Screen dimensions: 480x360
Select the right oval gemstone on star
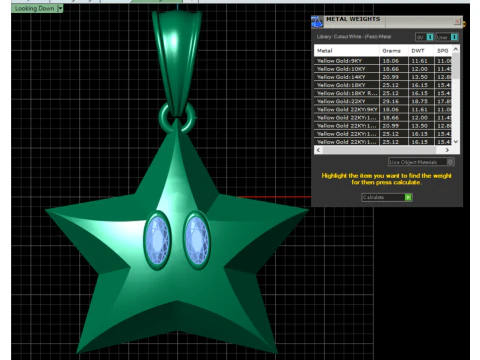[x=197, y=240]
